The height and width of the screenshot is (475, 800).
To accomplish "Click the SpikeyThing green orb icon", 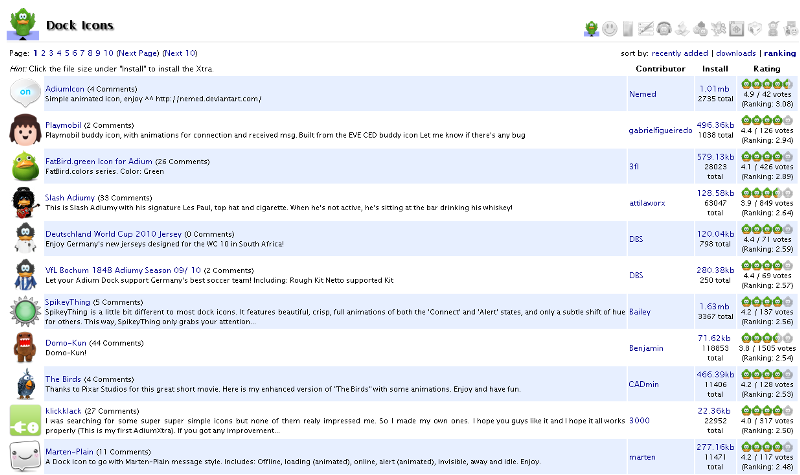I will pyautogui.click(x=25, y=311).
